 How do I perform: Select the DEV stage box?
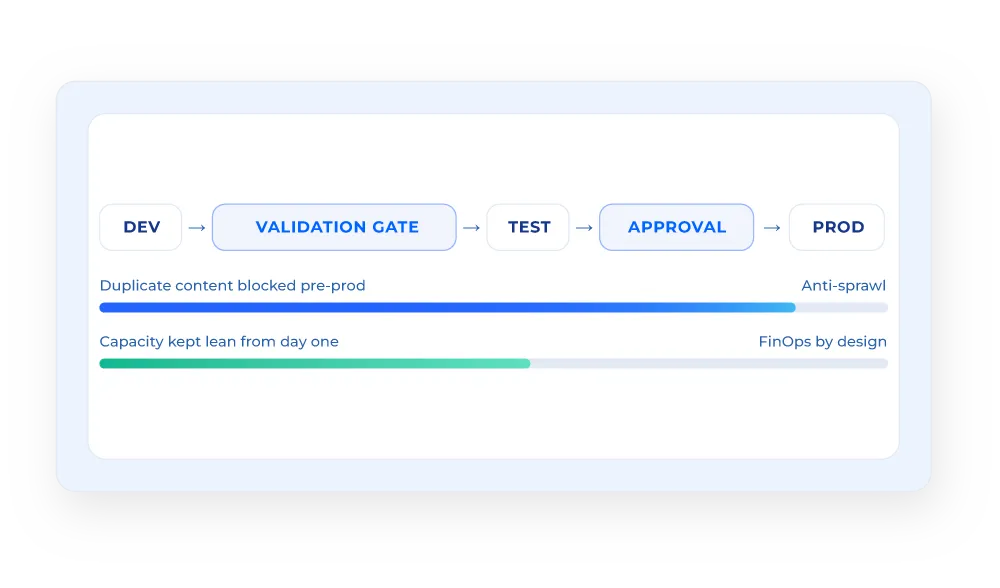pyautogui.click(x=141, y=227)
